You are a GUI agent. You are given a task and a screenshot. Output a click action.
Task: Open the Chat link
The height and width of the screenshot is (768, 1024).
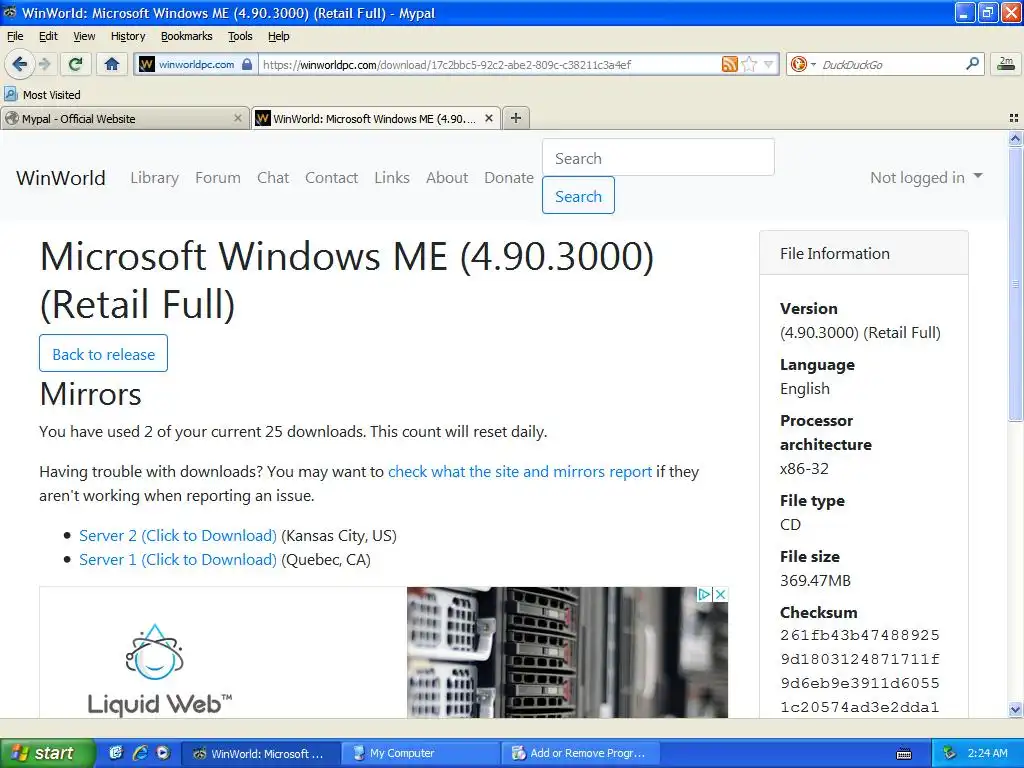pyautogui.click(x=273, y=178)
